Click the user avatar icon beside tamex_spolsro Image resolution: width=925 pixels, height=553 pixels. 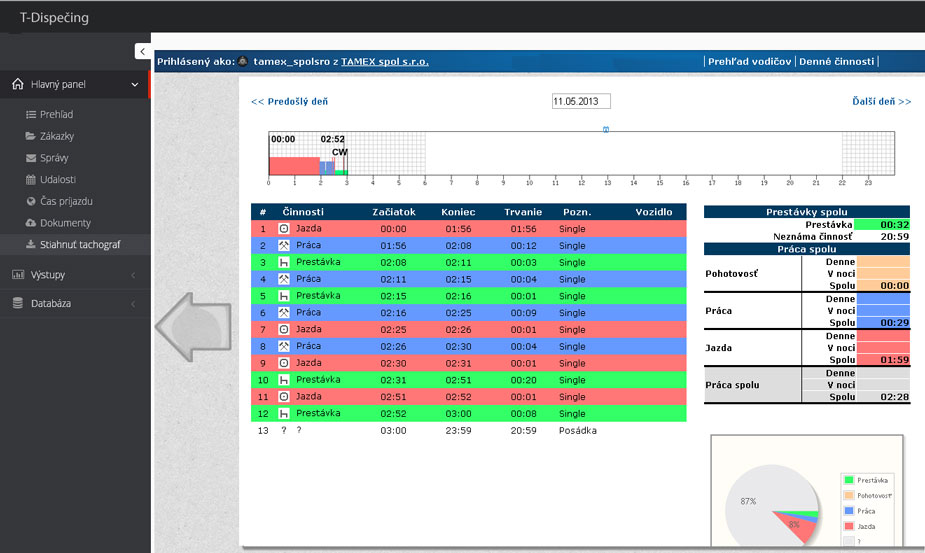point(243,61)
